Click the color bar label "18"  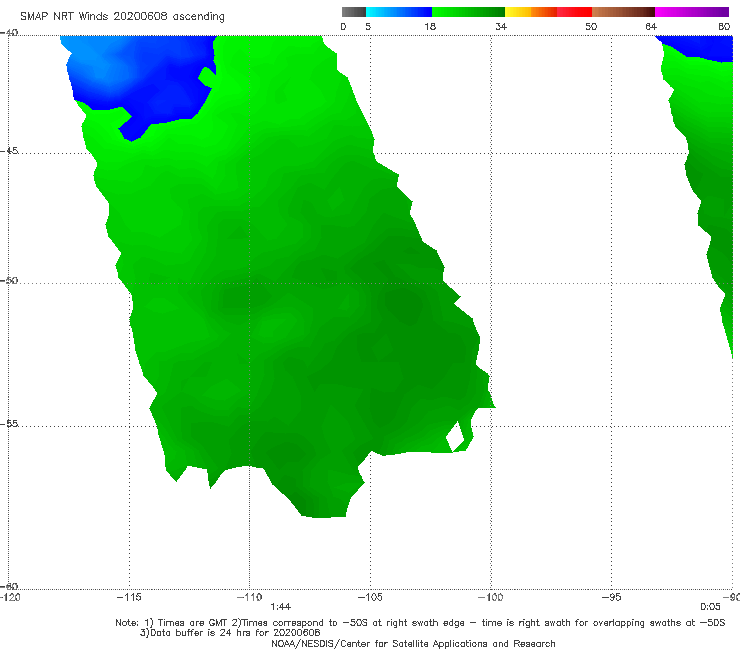click(430, 27)
